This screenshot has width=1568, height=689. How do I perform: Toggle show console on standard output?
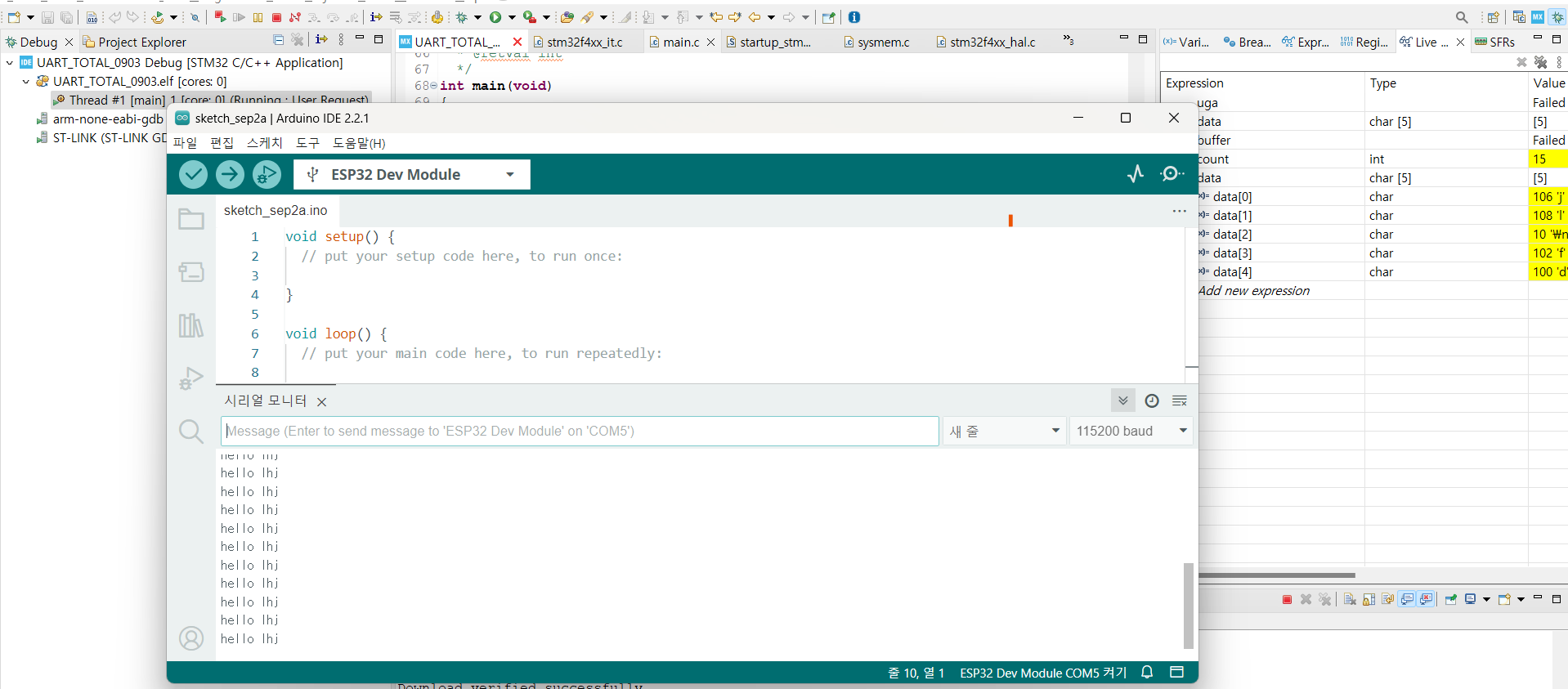tap(1407, 599)
